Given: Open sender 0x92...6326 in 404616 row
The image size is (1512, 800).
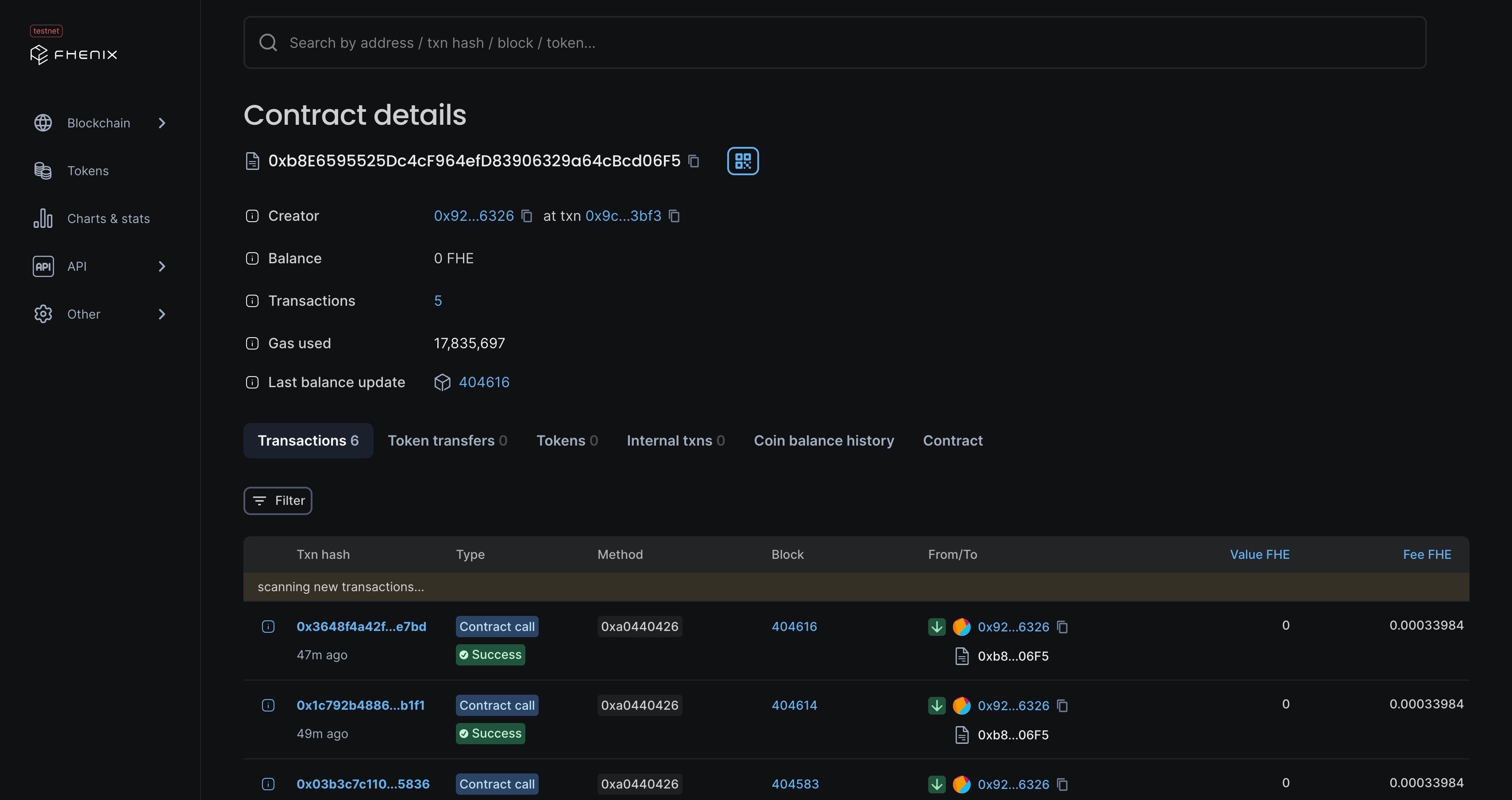Looking at the screenshot, I should 1013,627.
